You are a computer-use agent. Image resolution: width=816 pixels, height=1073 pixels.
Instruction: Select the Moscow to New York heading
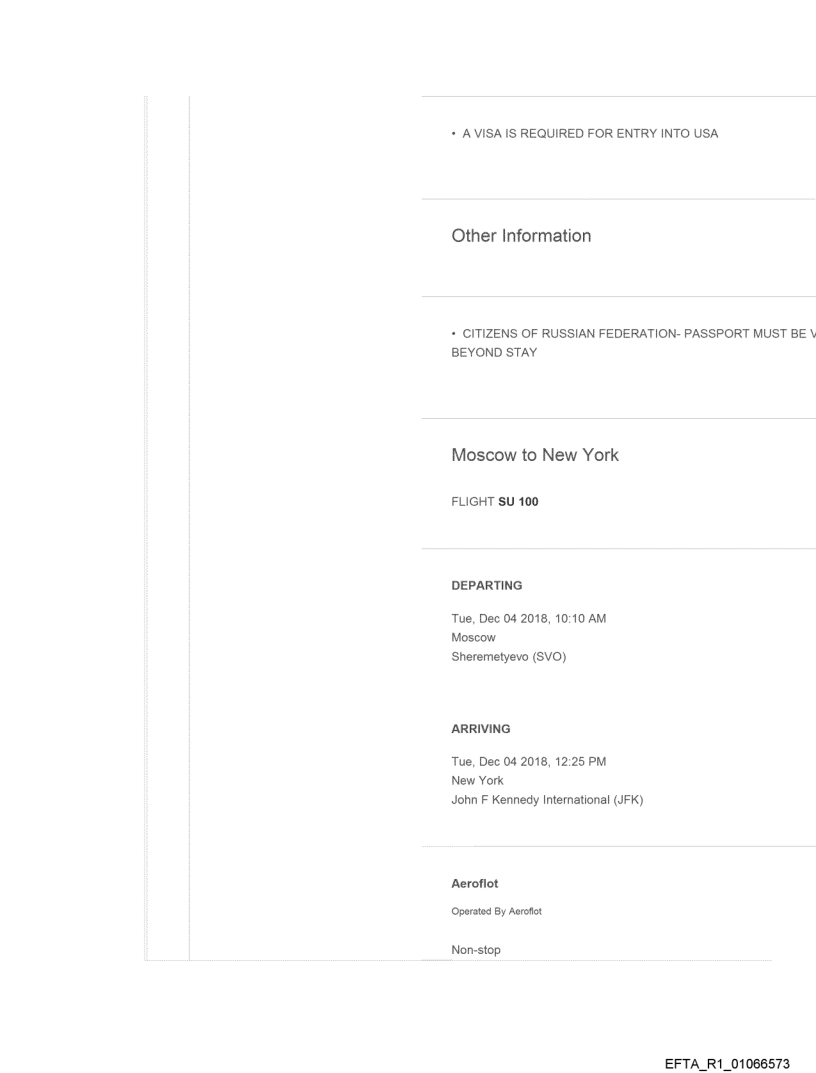point(535,455)
